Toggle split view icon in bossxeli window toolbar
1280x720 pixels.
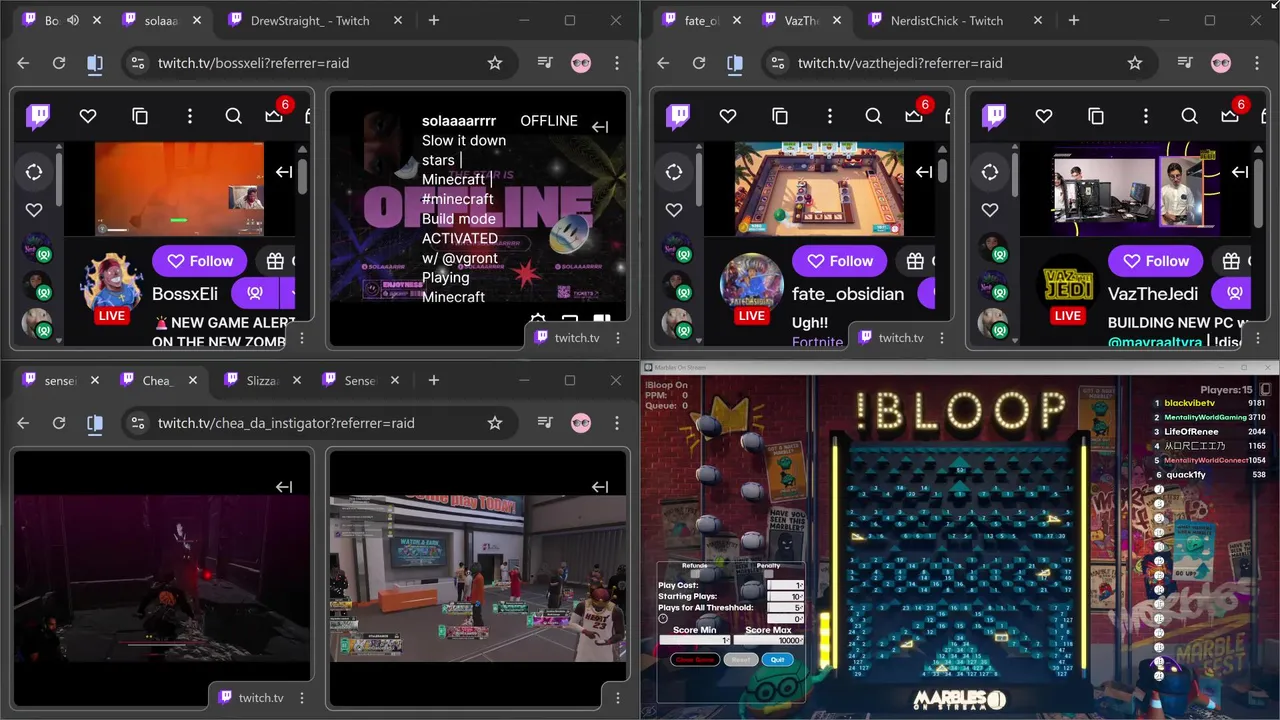point(95,63)
